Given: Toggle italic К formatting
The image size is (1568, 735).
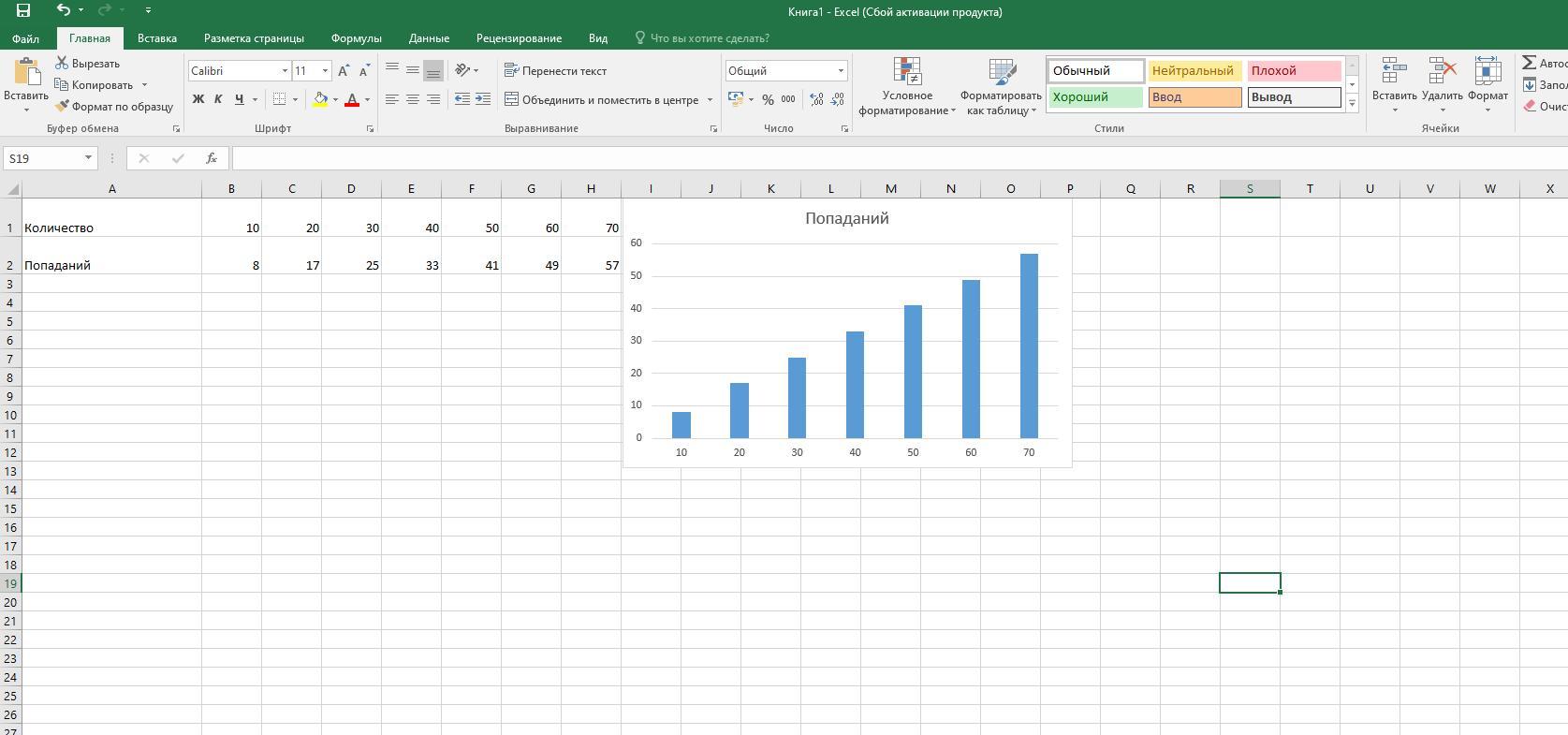Looking at the screenshot, I should click(218, 99).
